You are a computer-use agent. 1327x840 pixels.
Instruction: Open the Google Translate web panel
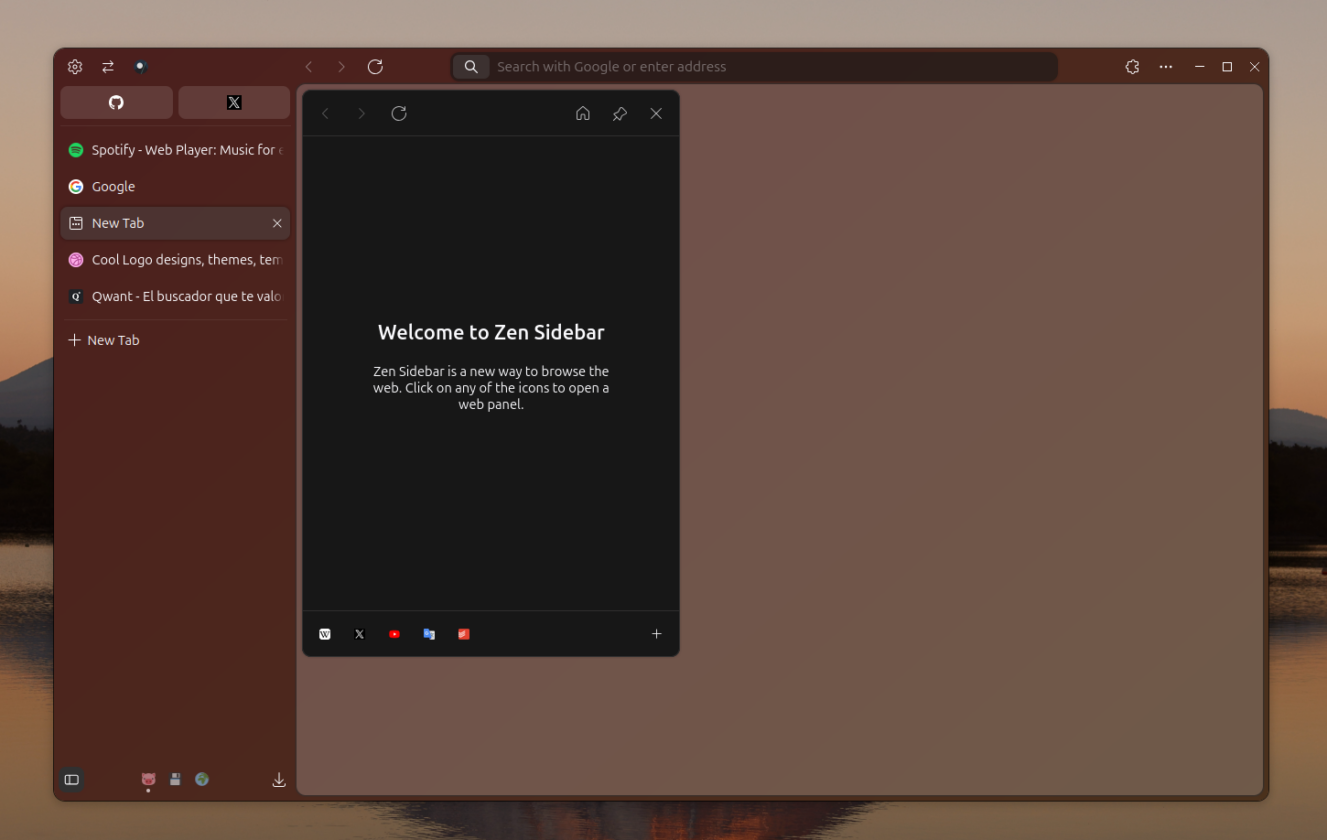[x=429, y=633]
